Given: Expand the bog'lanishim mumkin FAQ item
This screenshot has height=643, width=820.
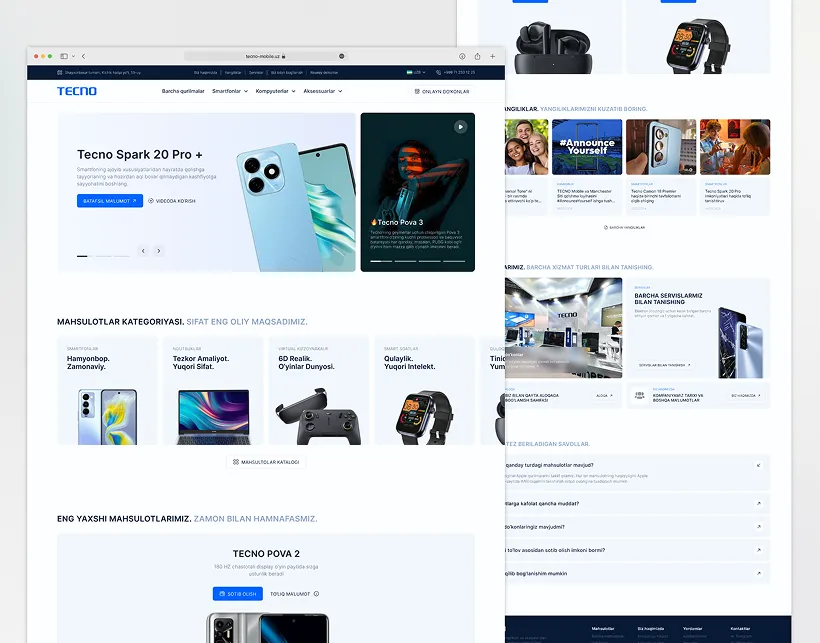Looking at the screenshot, I should tap(758, 573).
